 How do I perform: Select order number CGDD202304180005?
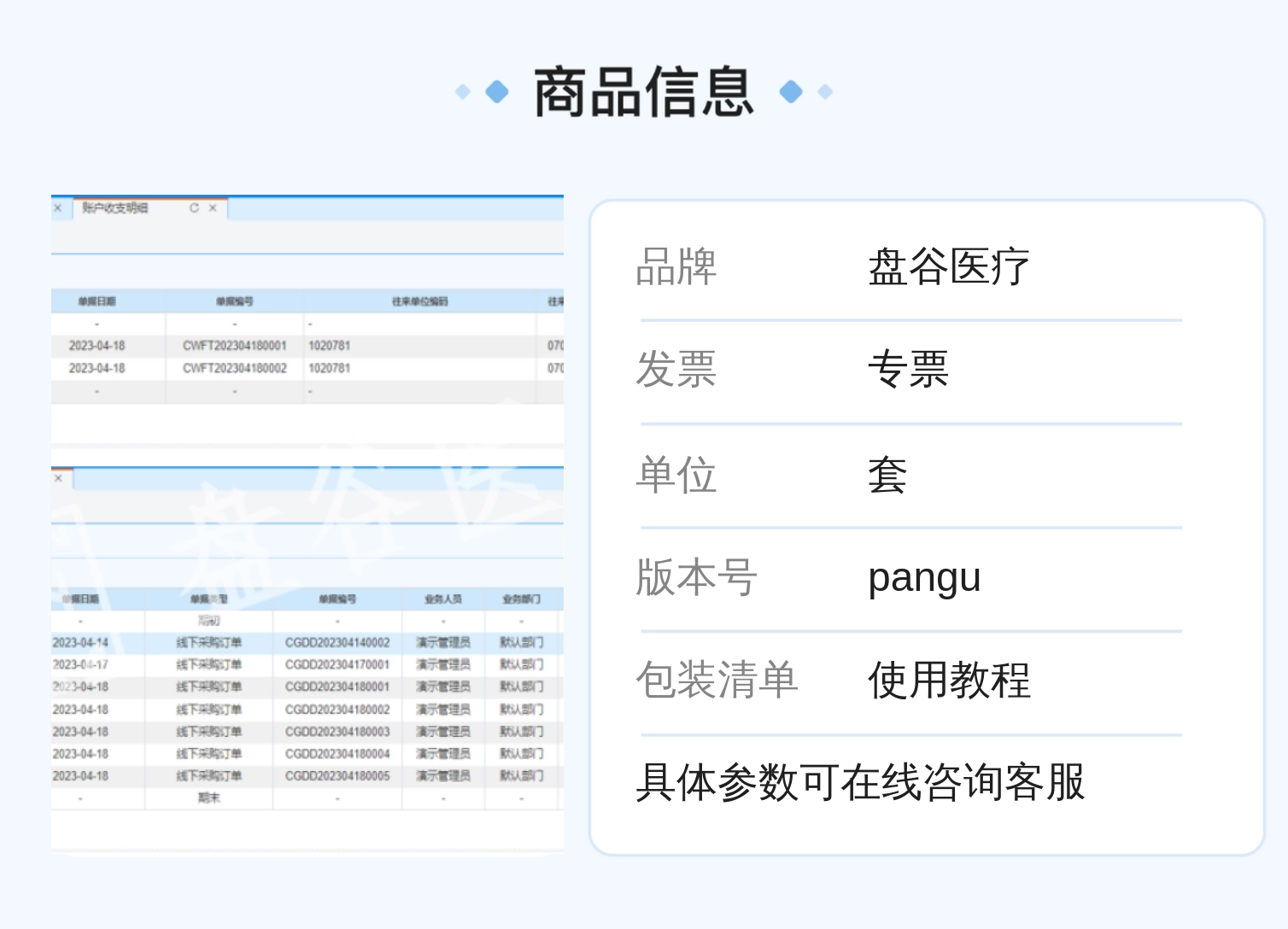click(x=337, y=776)
